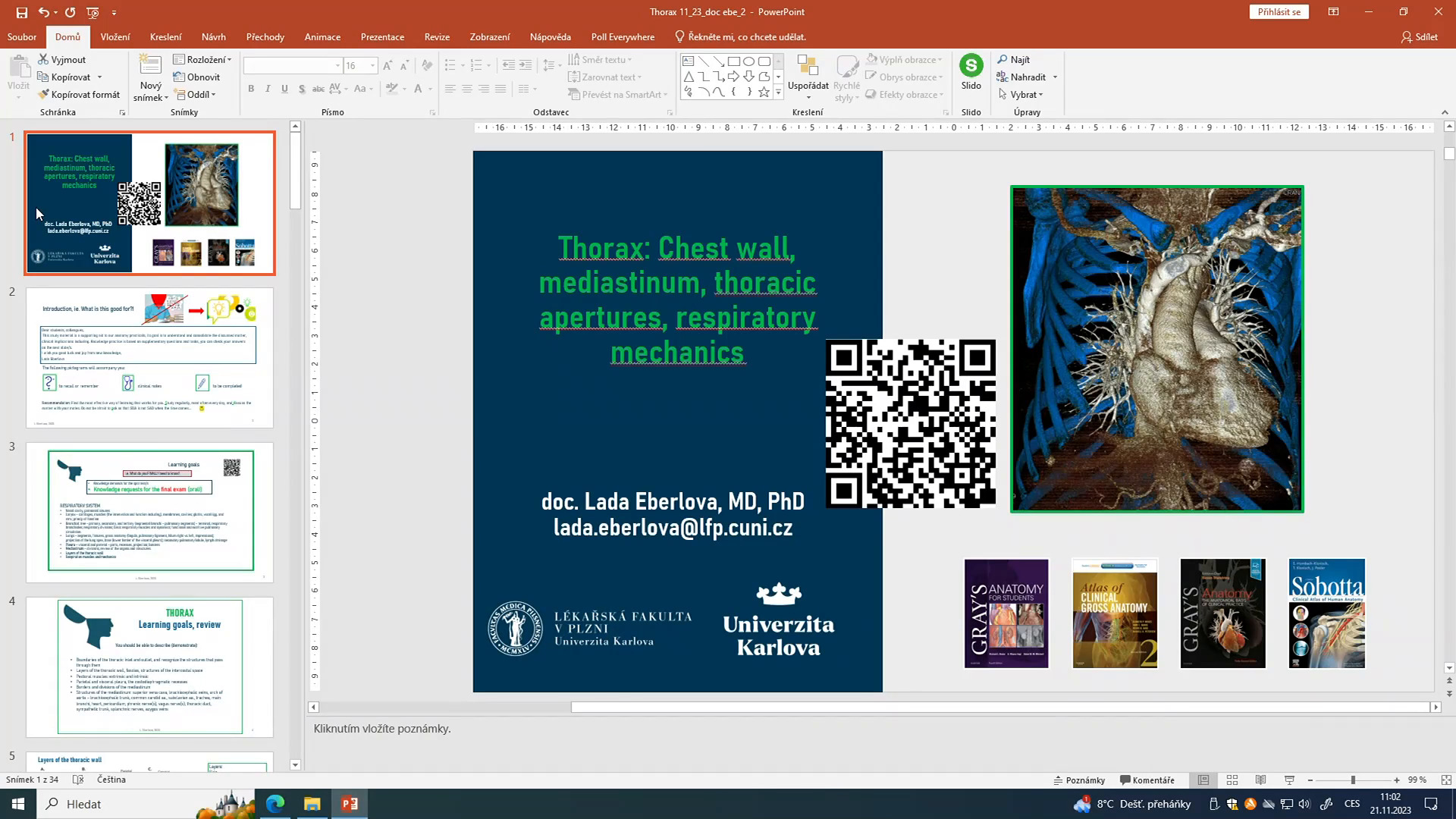Open Animace ribbon tab
1456x819 pixels.
point(322,36)
